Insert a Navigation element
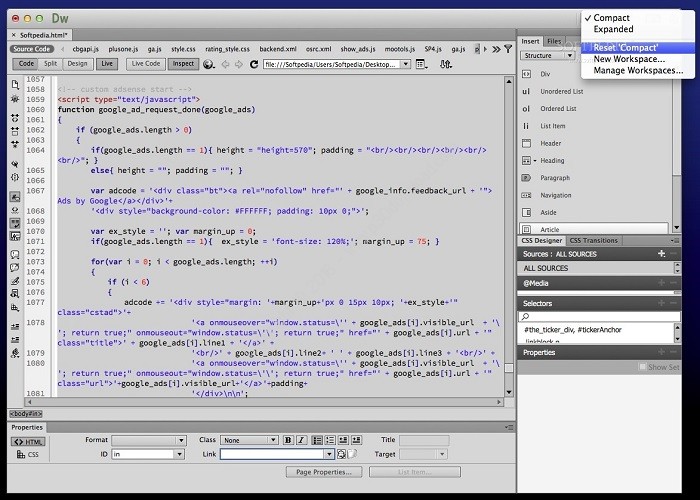The width and height of the screenshot is (700, 500). click(x=556, y=195)
